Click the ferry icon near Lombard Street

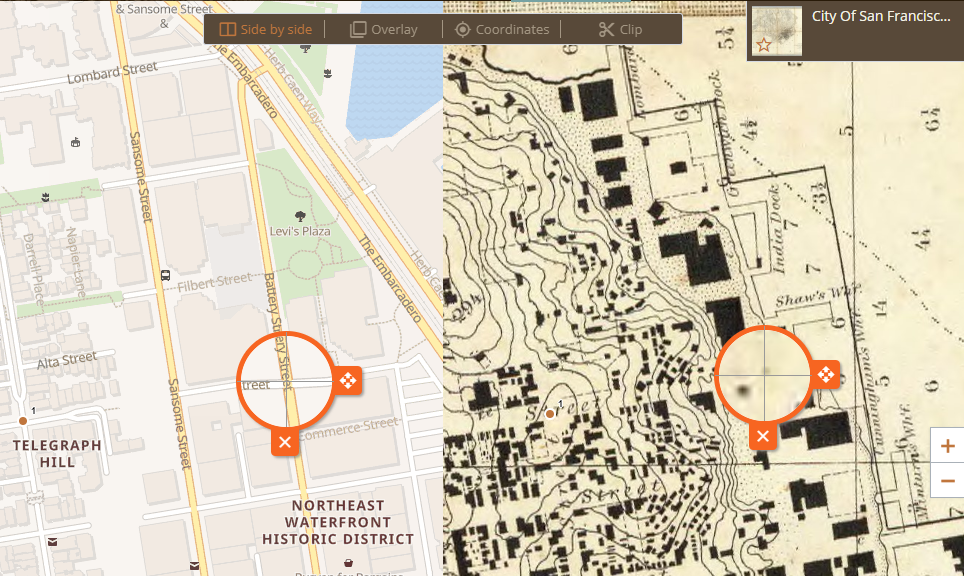[76, 143]
